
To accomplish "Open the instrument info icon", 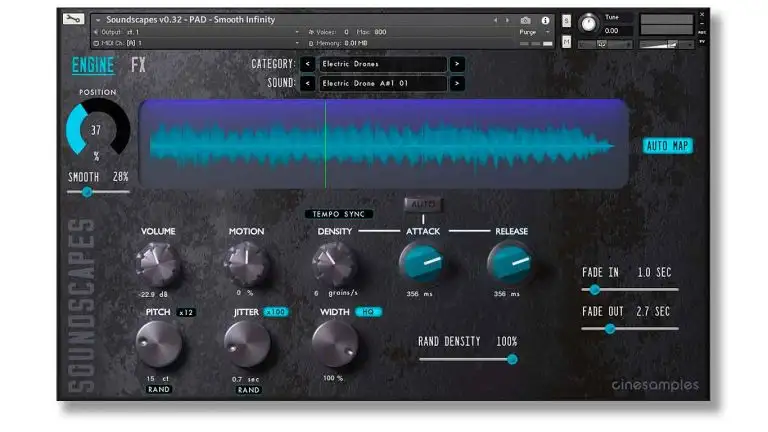I will coord(545,20).
